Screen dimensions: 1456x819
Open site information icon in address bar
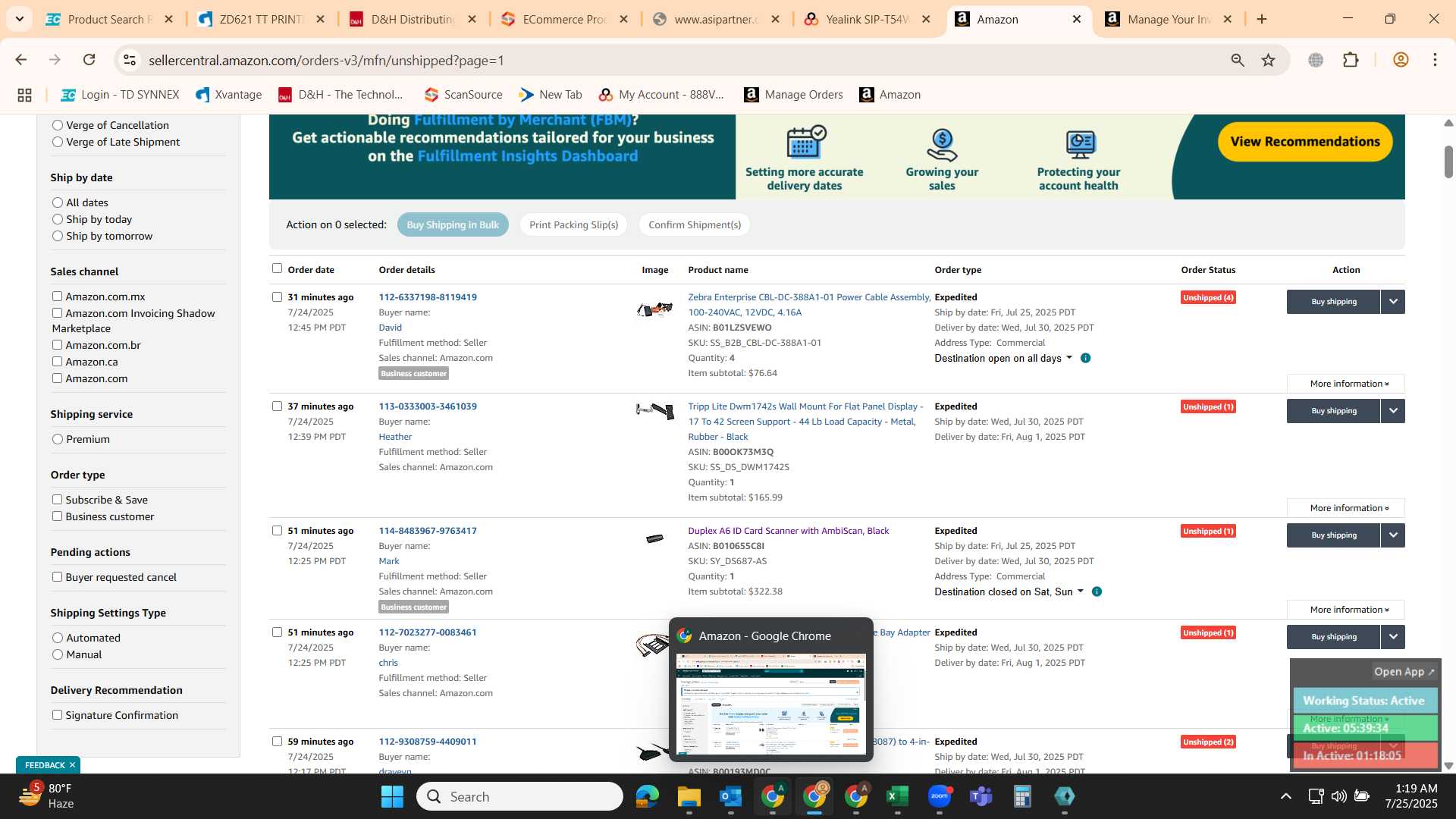point(130,60)
